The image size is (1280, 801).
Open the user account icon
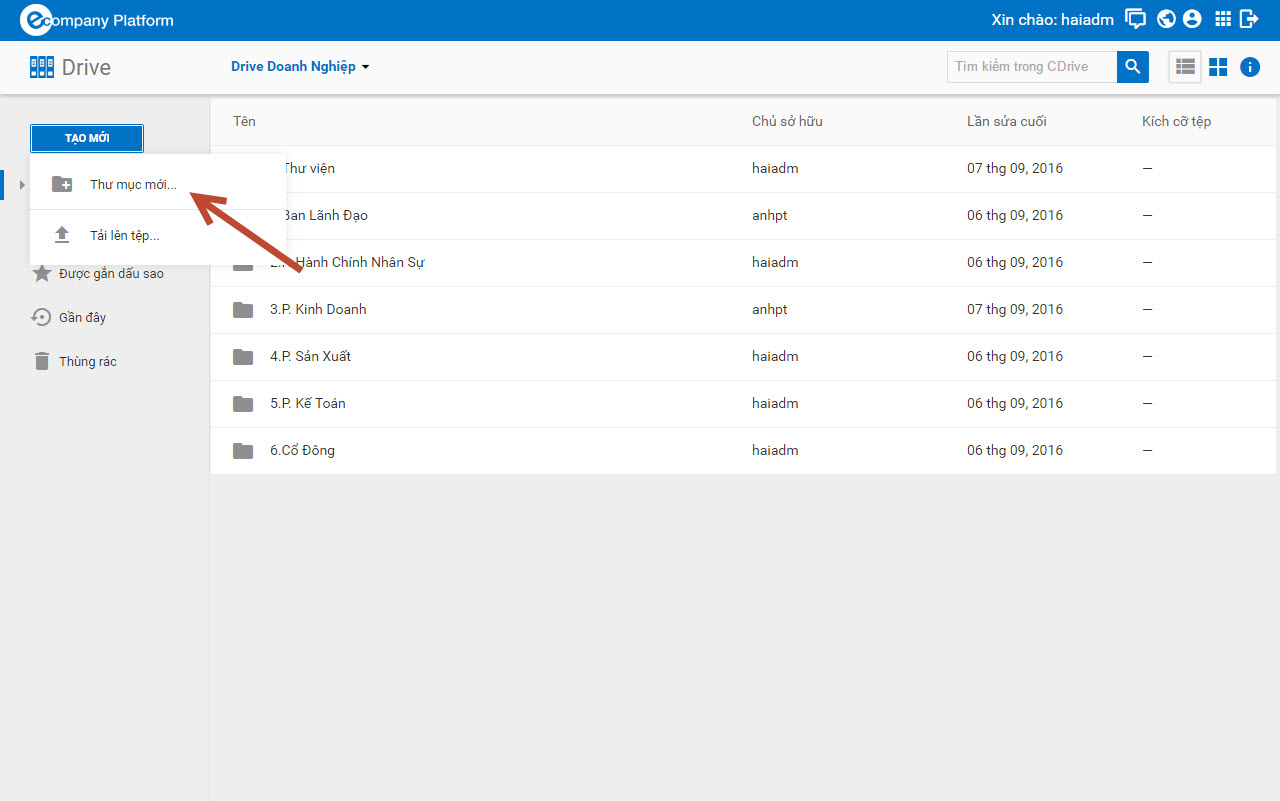[x=1191, y=19]
